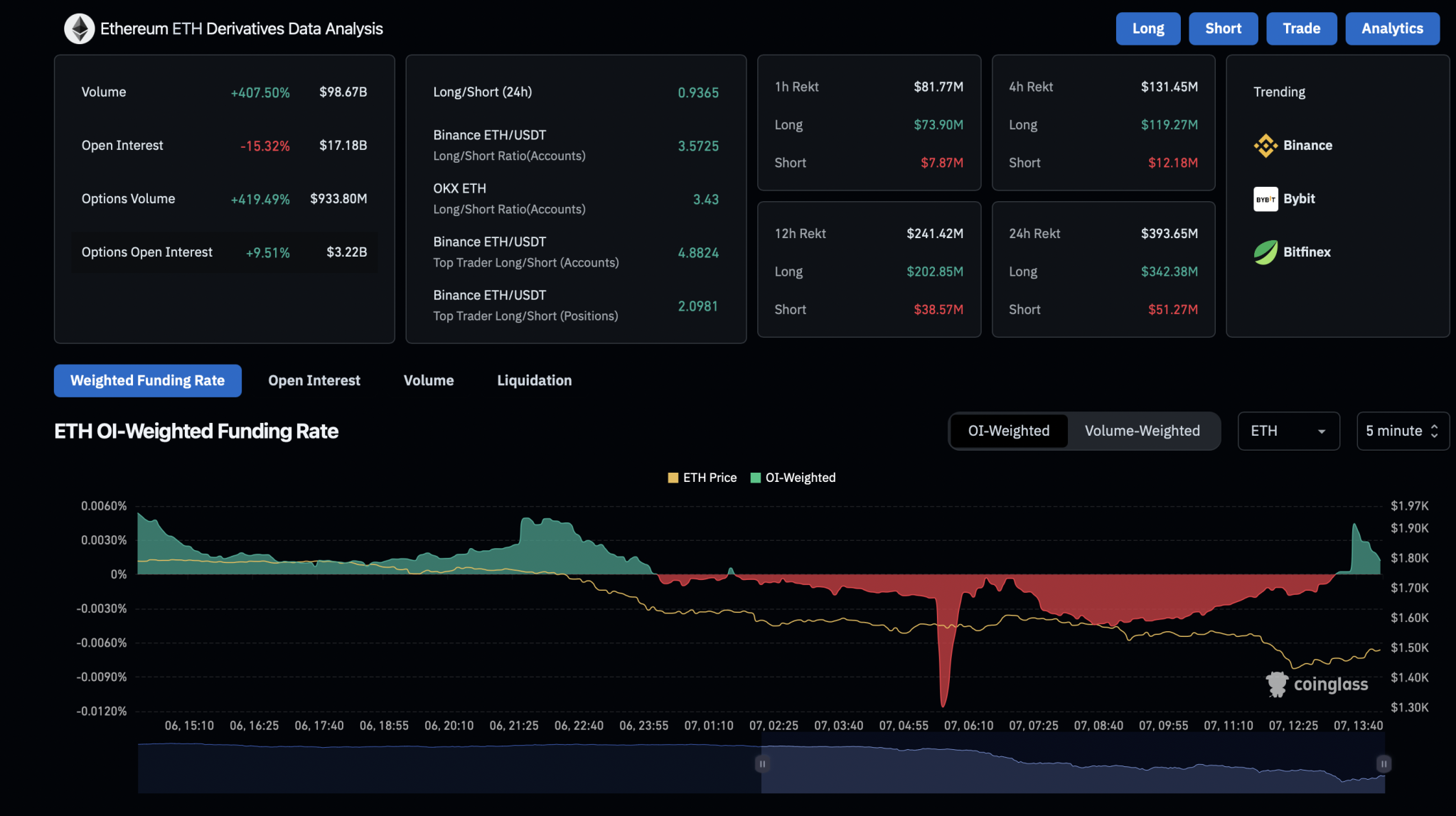Screen dimensions: 1456x816
Task: Switch to the Open Interest tab
Action: pyautogui.click(x=314, y=380)
